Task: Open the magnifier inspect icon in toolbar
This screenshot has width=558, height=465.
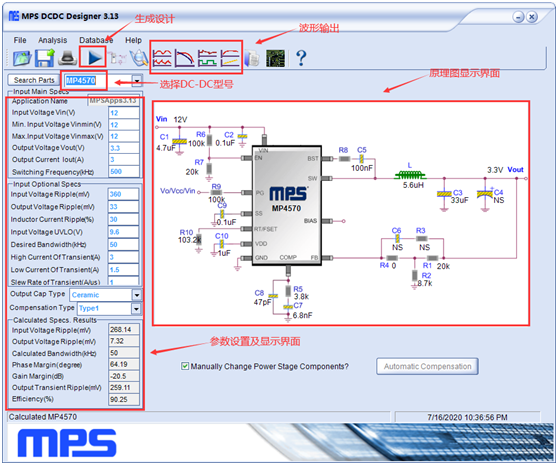Action: click(x=139, y=58)
